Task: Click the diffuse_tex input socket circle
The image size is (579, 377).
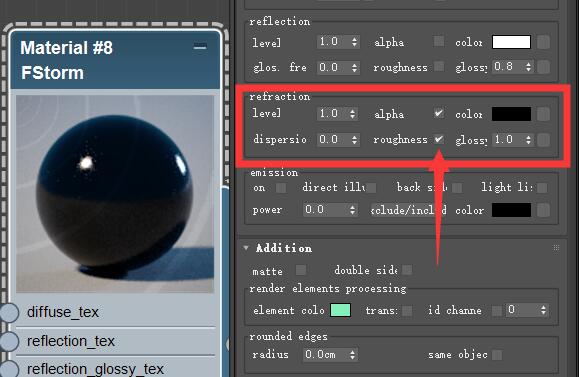Action: 9,312
